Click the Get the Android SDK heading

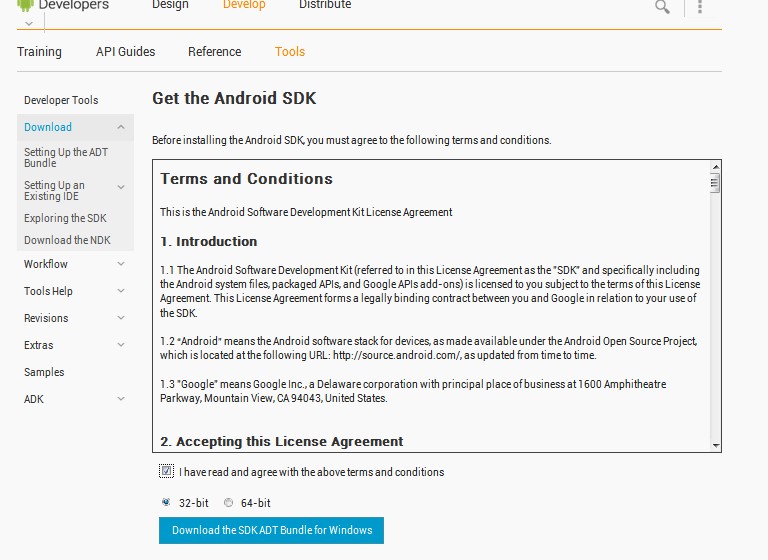234,98
